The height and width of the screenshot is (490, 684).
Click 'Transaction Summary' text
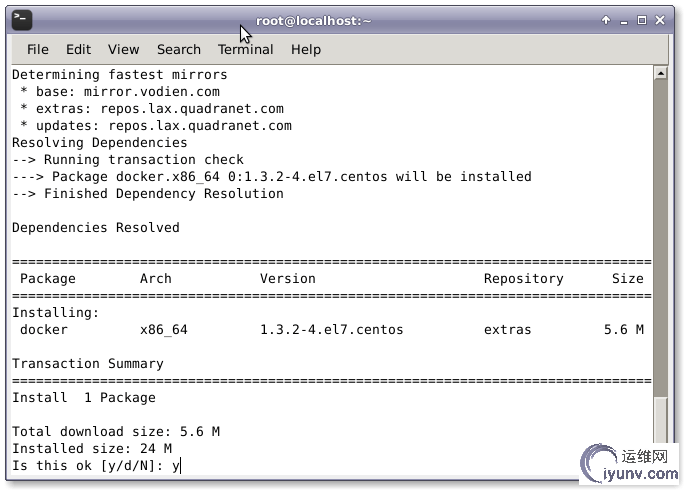88,364
